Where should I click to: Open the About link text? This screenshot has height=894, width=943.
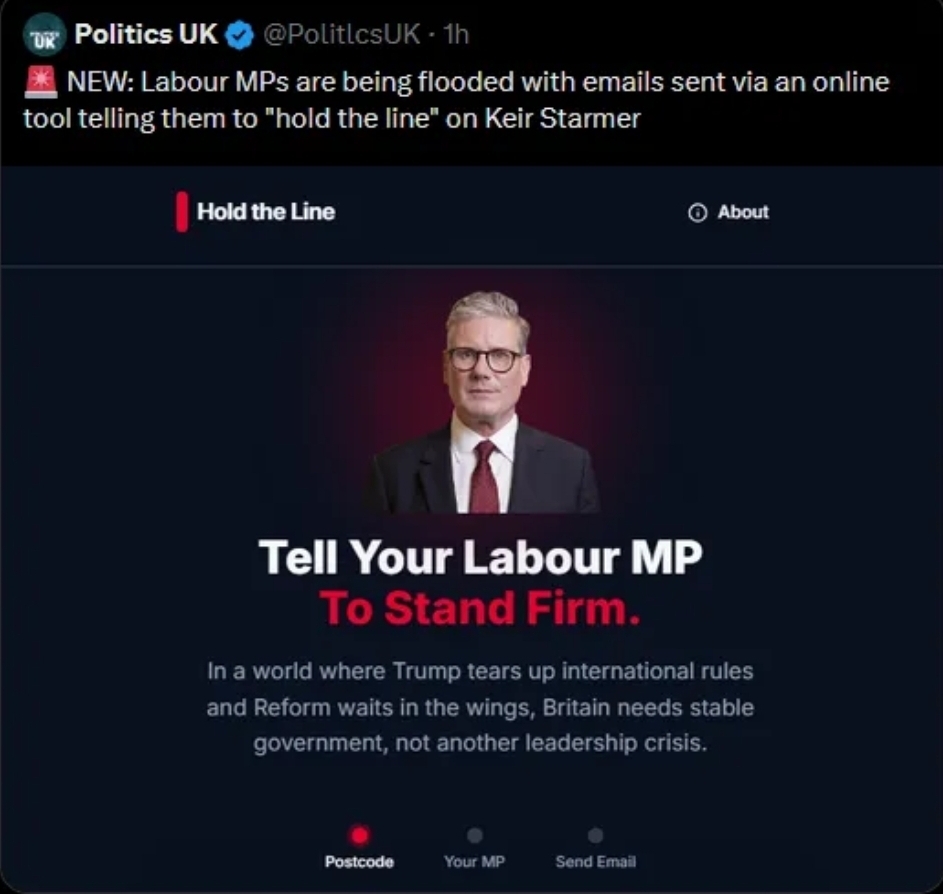point(743,212)
